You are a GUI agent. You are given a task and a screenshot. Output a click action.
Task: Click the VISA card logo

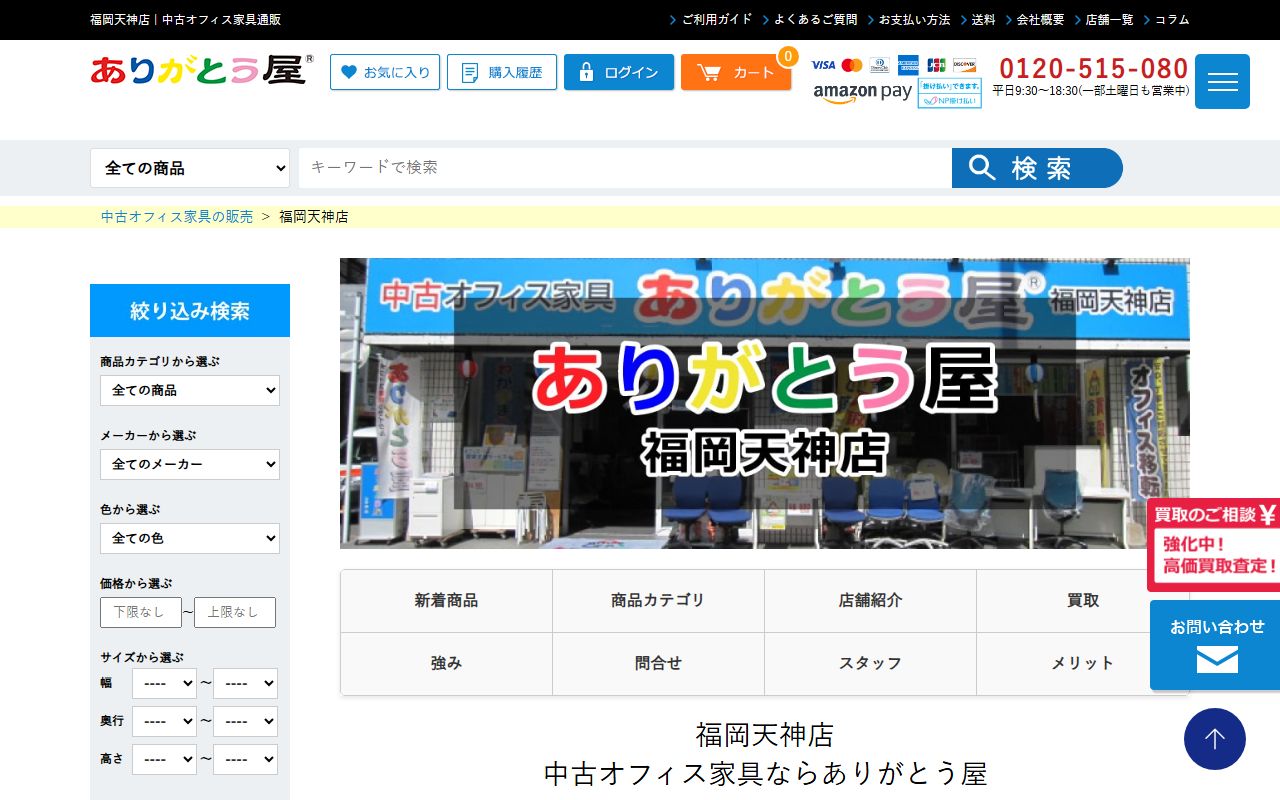pyautogui.click(x=823, y=65)
